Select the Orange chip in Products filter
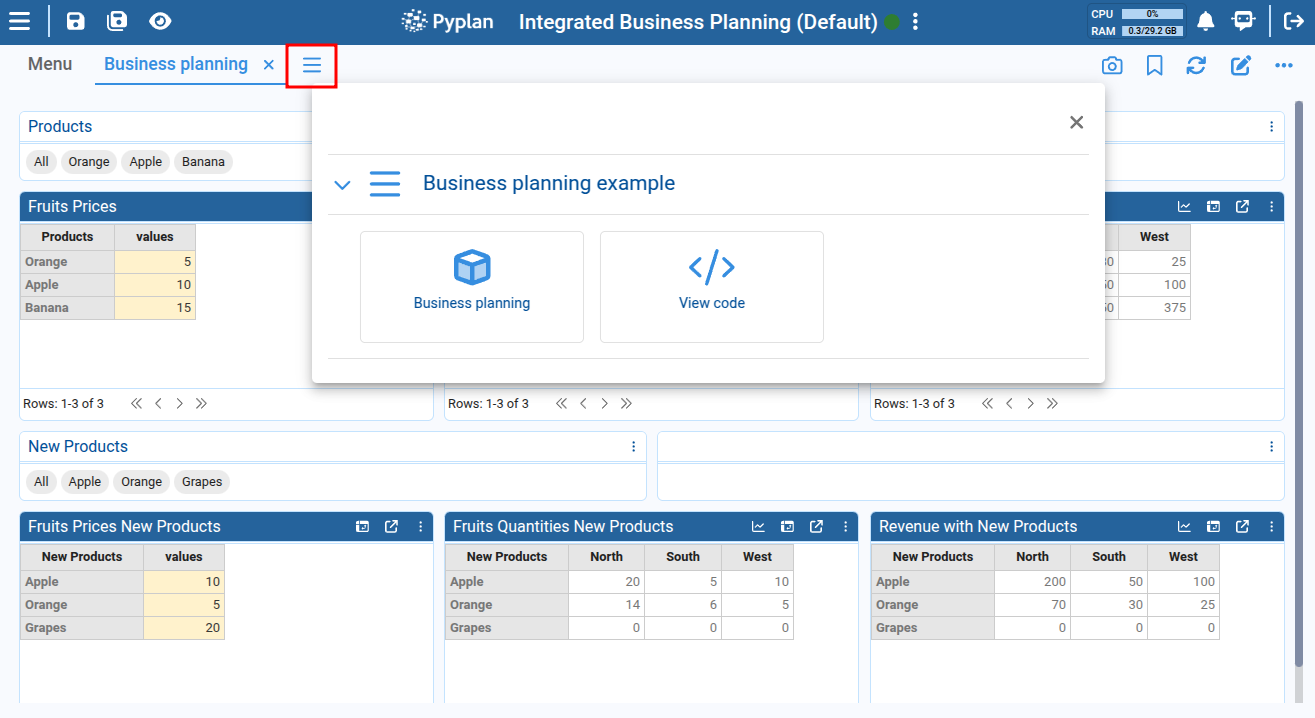Screen dimensions: 1315x718 point(89,162)
